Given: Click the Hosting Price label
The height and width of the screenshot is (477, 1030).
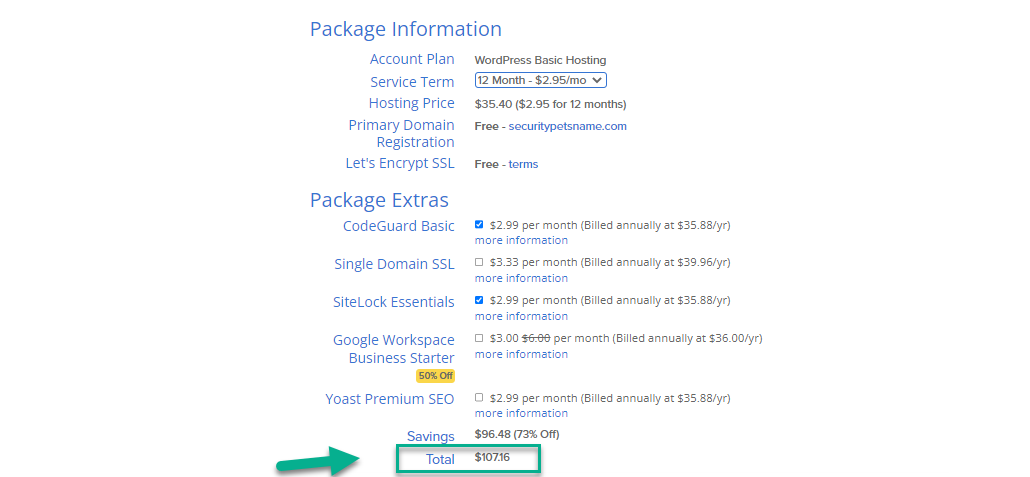Looking at the screenshot, I should point(411,103).
